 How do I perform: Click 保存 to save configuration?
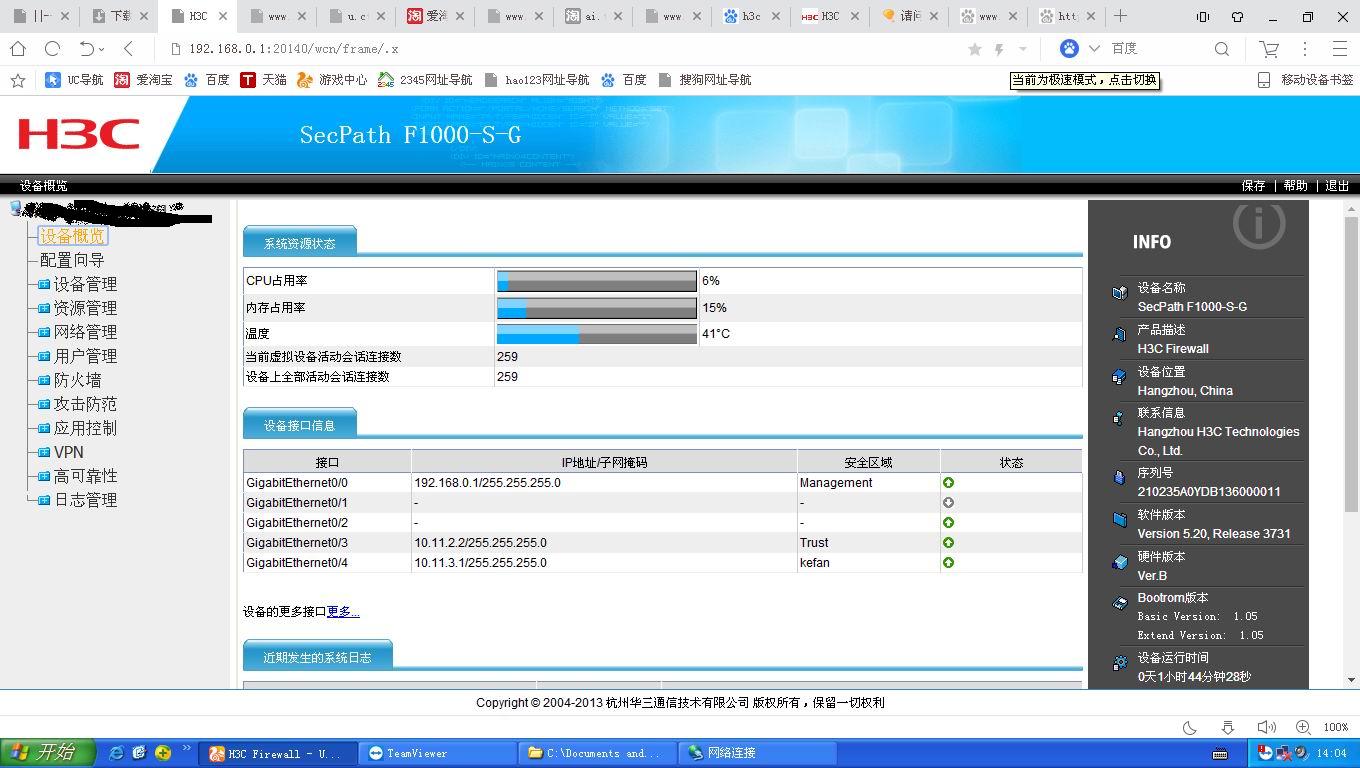point(1253,185)
